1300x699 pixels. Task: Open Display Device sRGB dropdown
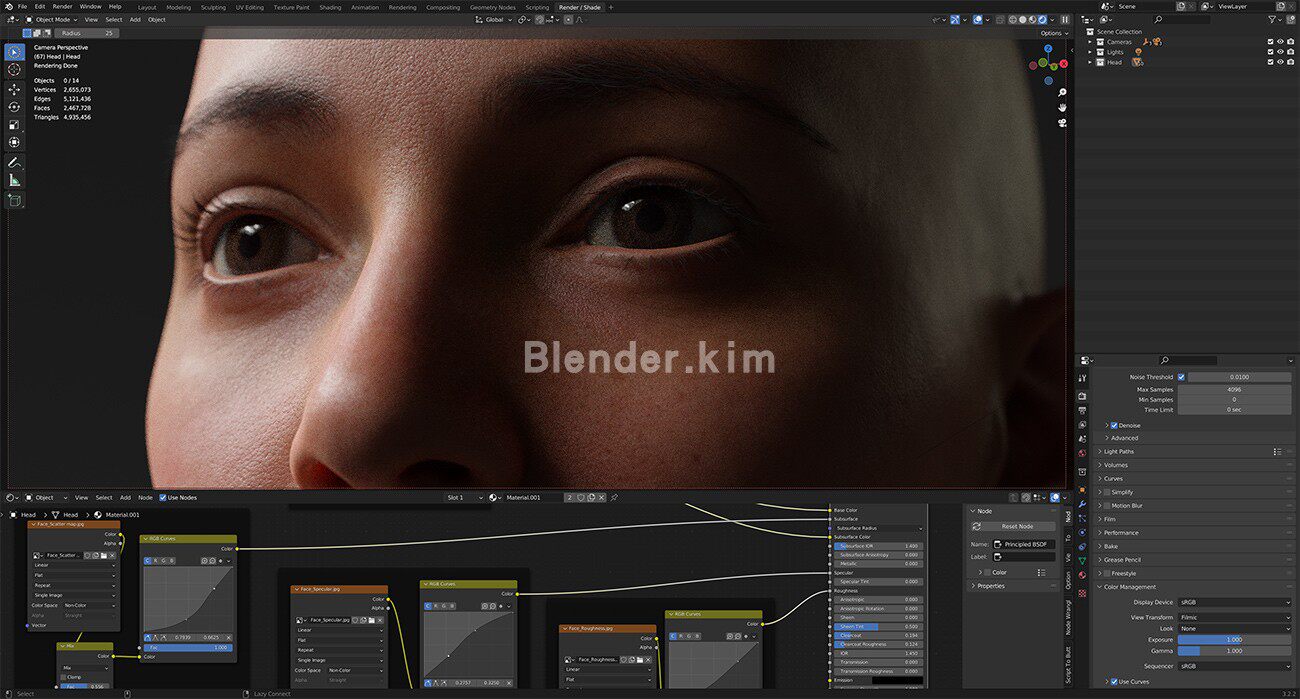point(1234,602)
